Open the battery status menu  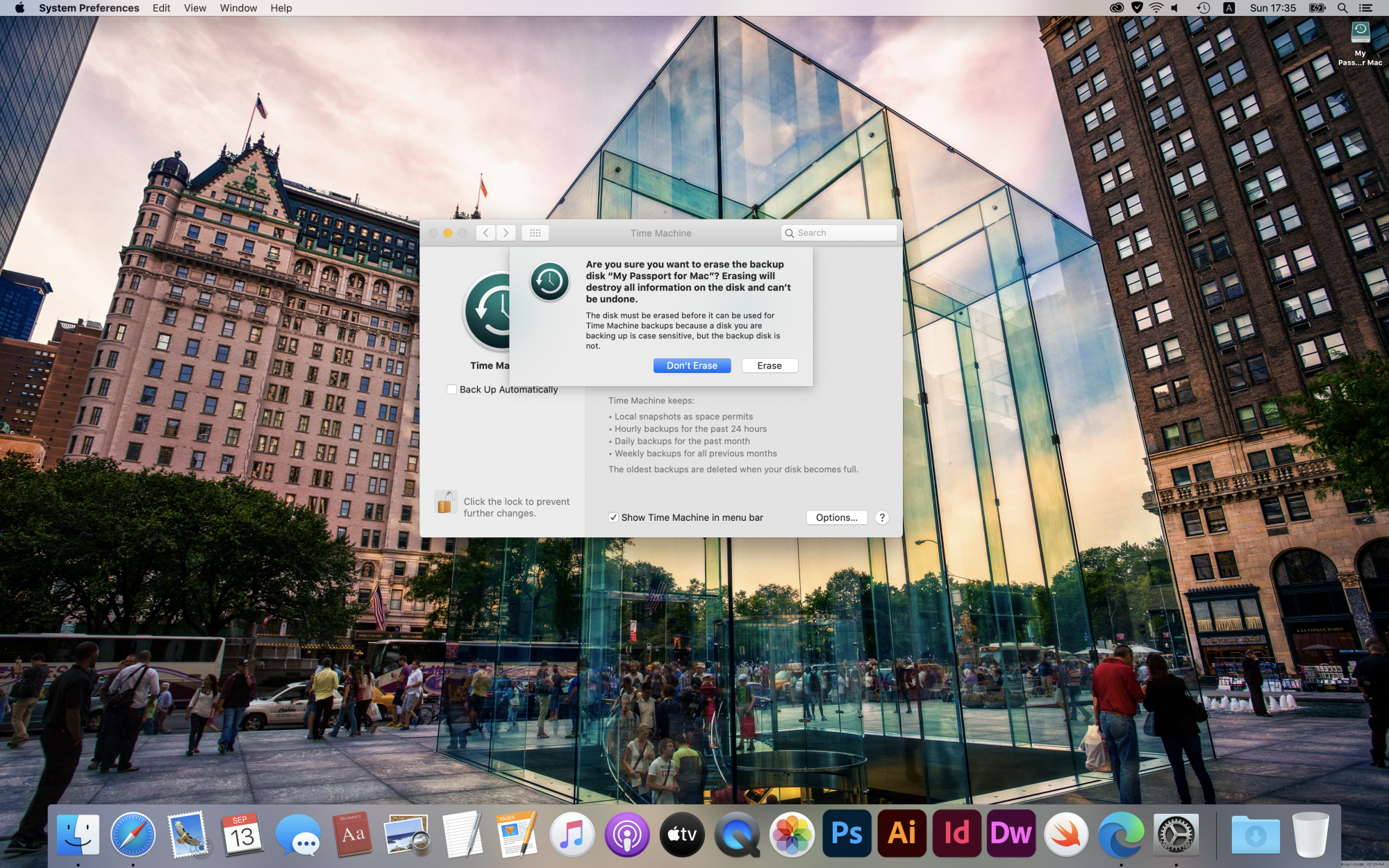(x=1317, y=8)
